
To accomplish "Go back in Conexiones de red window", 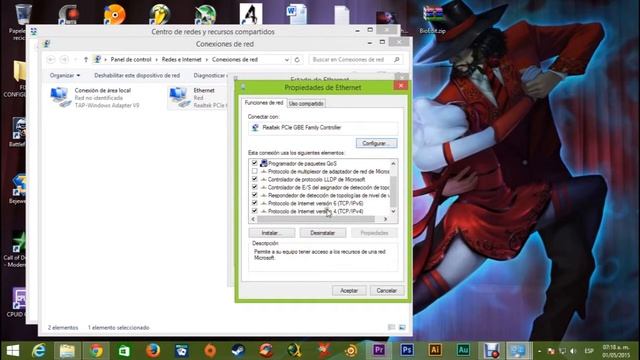I will tap(51, 60).
